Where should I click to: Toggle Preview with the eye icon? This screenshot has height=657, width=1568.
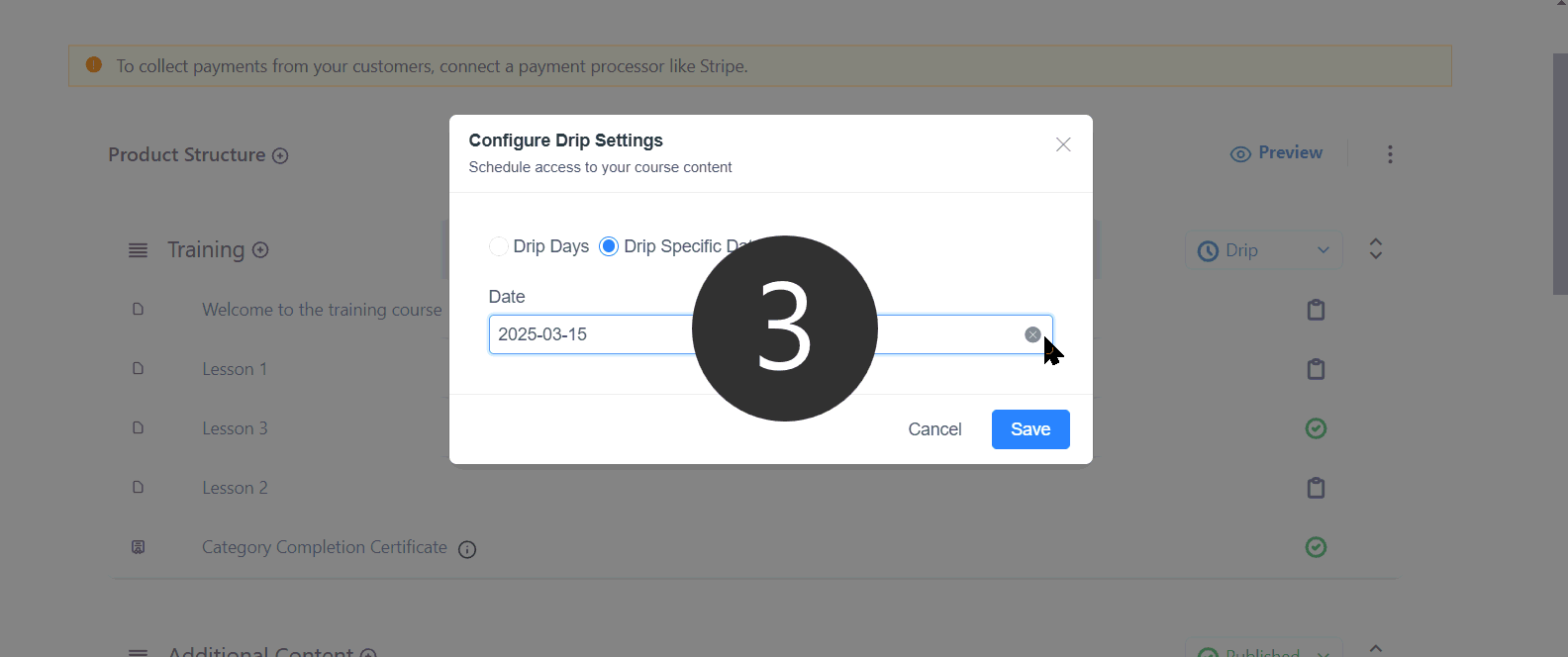(x=1276, y=153)
